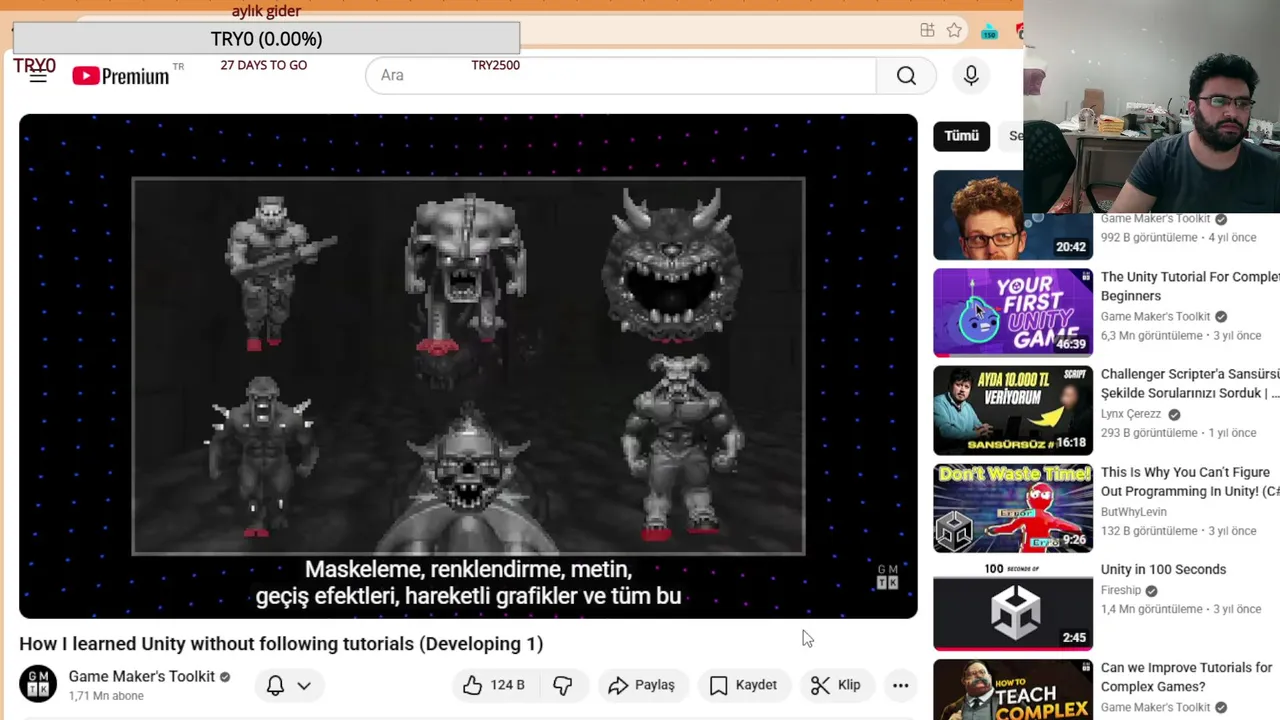Select the Tümü filter chip
Screen dimensions: 1280x720
pos(961,136)
